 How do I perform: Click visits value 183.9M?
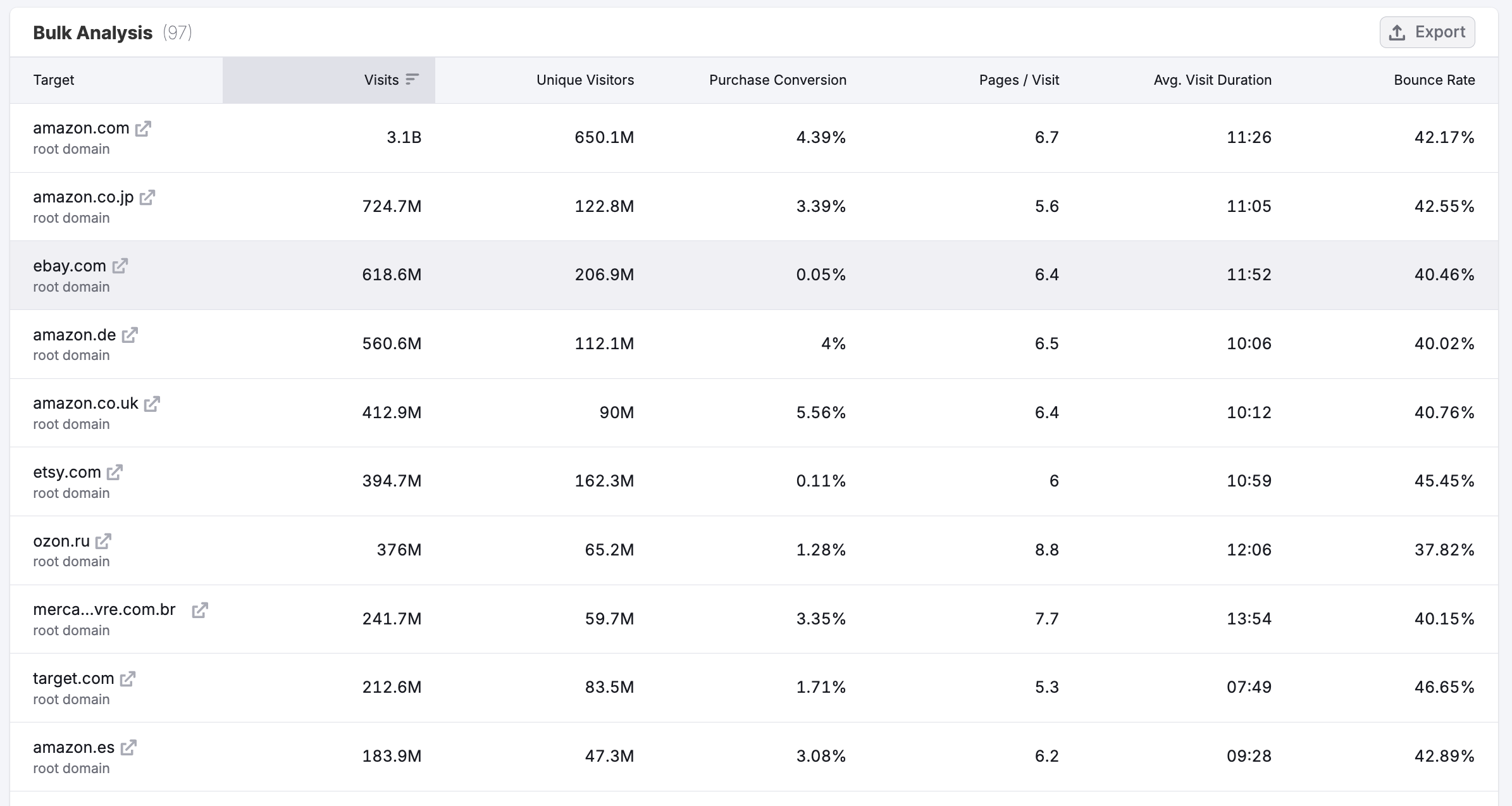[x=392, y=756]
